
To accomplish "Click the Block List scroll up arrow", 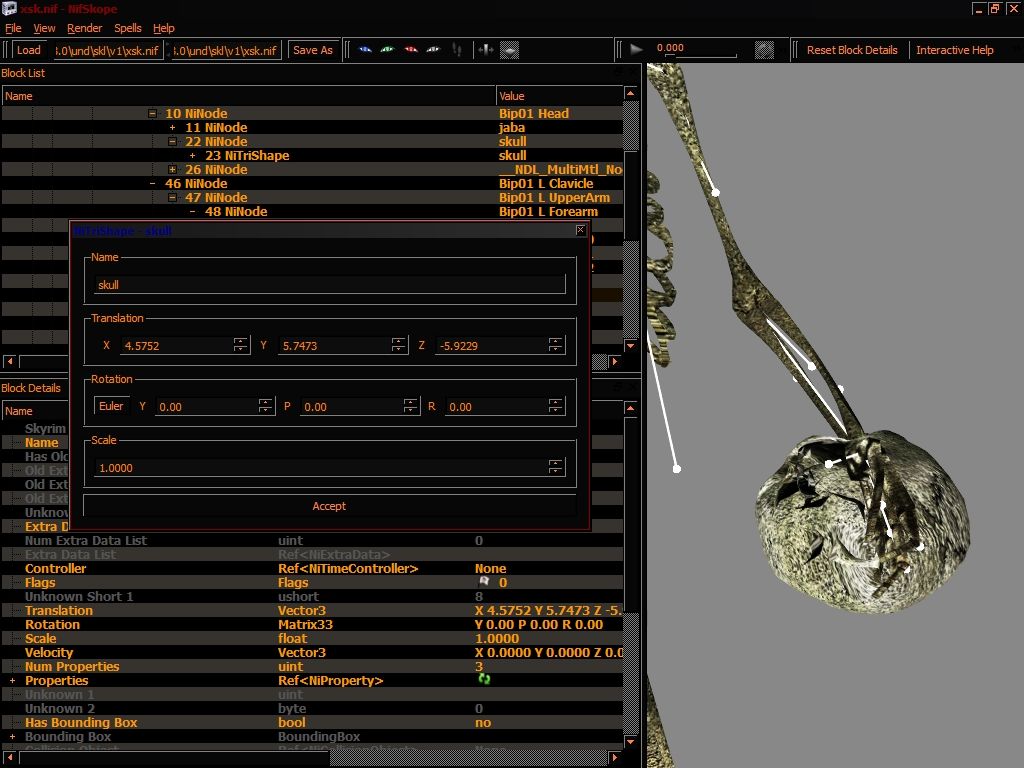I will tap(630, 93).
